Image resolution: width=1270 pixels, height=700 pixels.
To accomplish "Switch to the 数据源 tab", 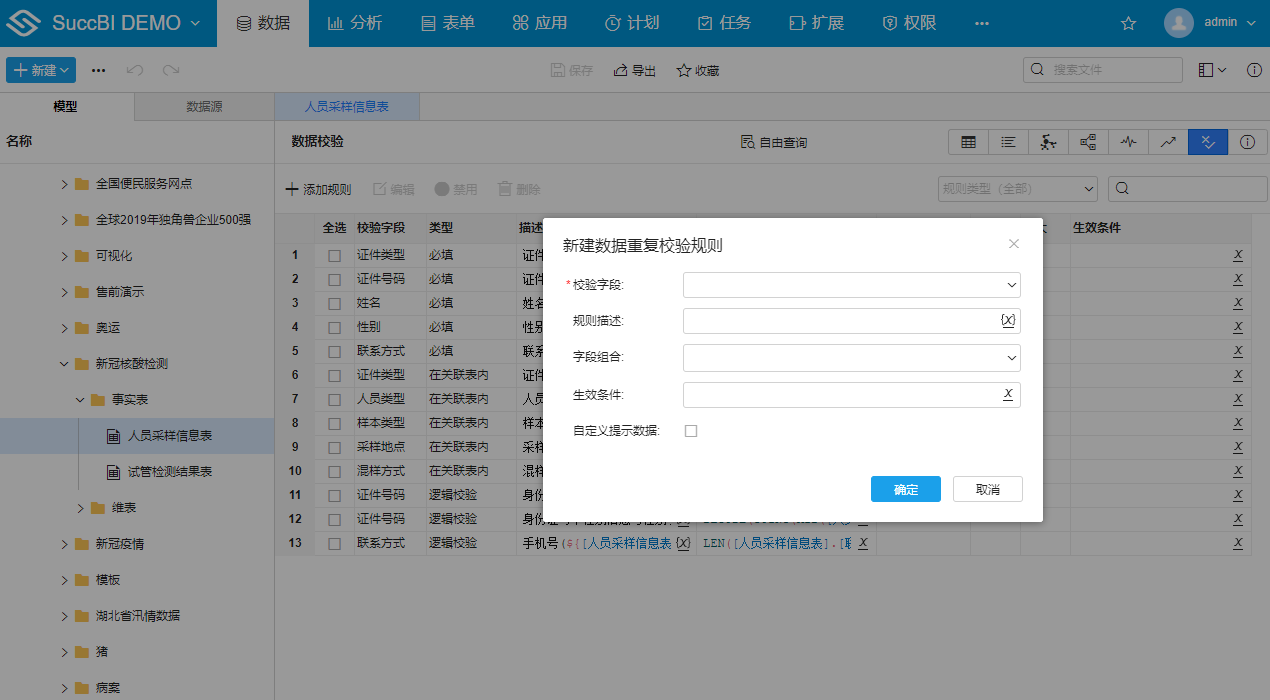I will (204, 107).
